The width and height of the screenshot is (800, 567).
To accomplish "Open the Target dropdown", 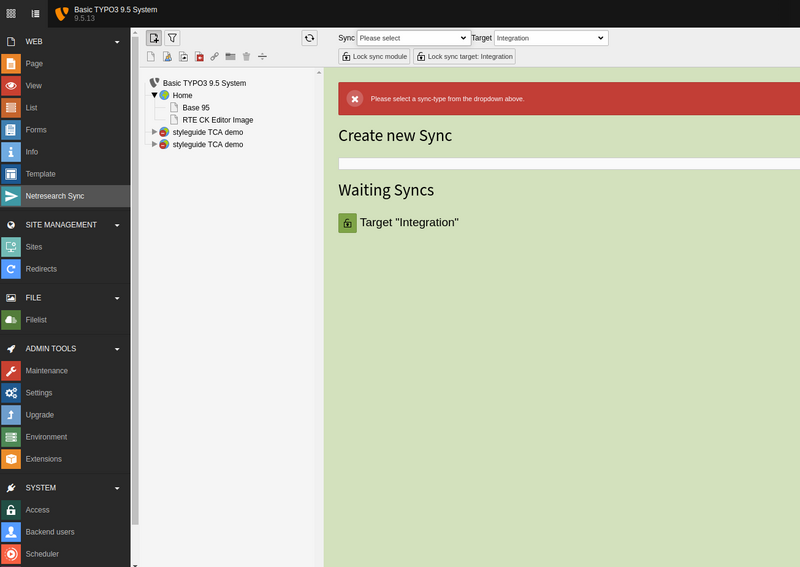I will point(550,38).
